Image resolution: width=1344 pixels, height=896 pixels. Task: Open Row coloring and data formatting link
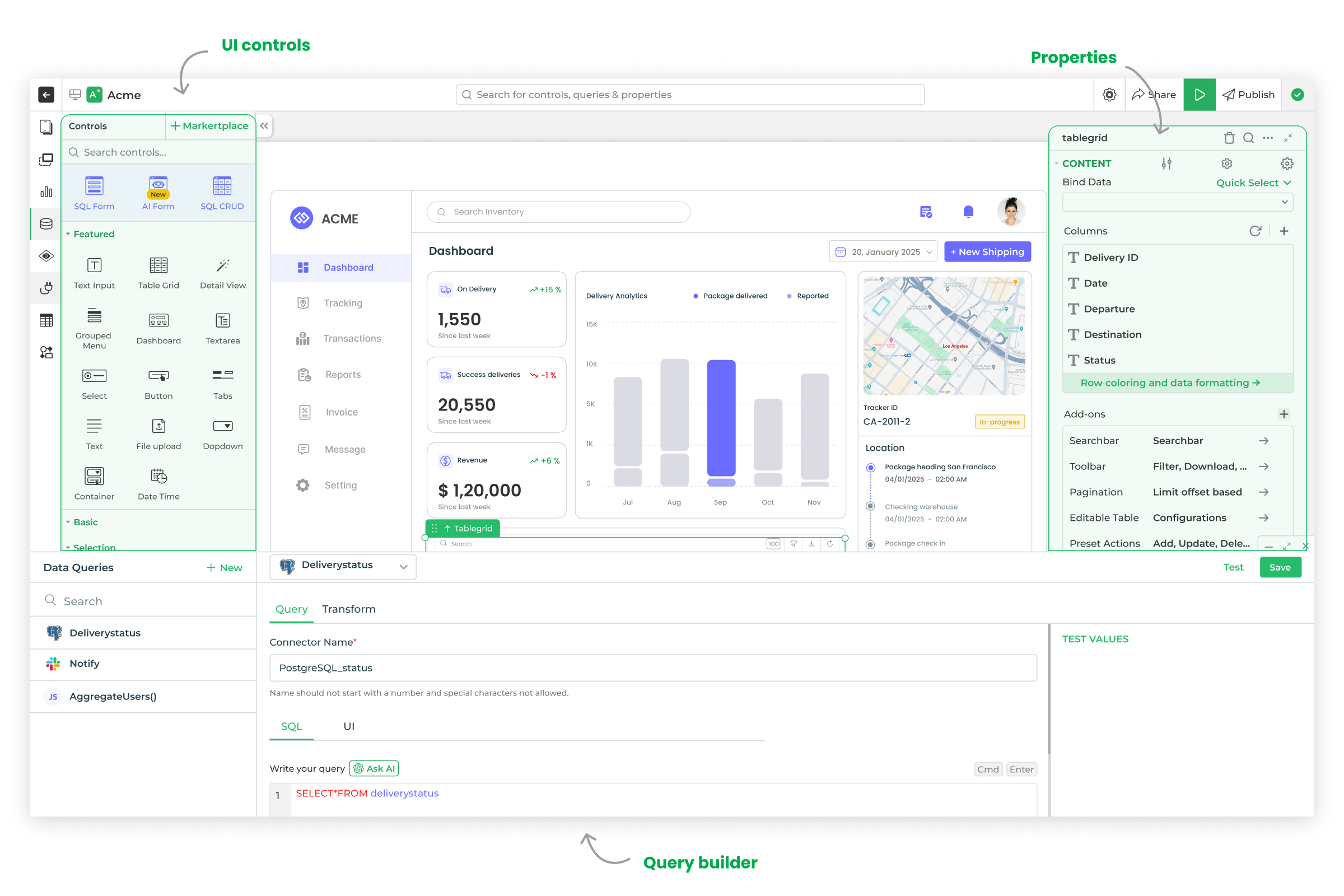coord(1170,383)
